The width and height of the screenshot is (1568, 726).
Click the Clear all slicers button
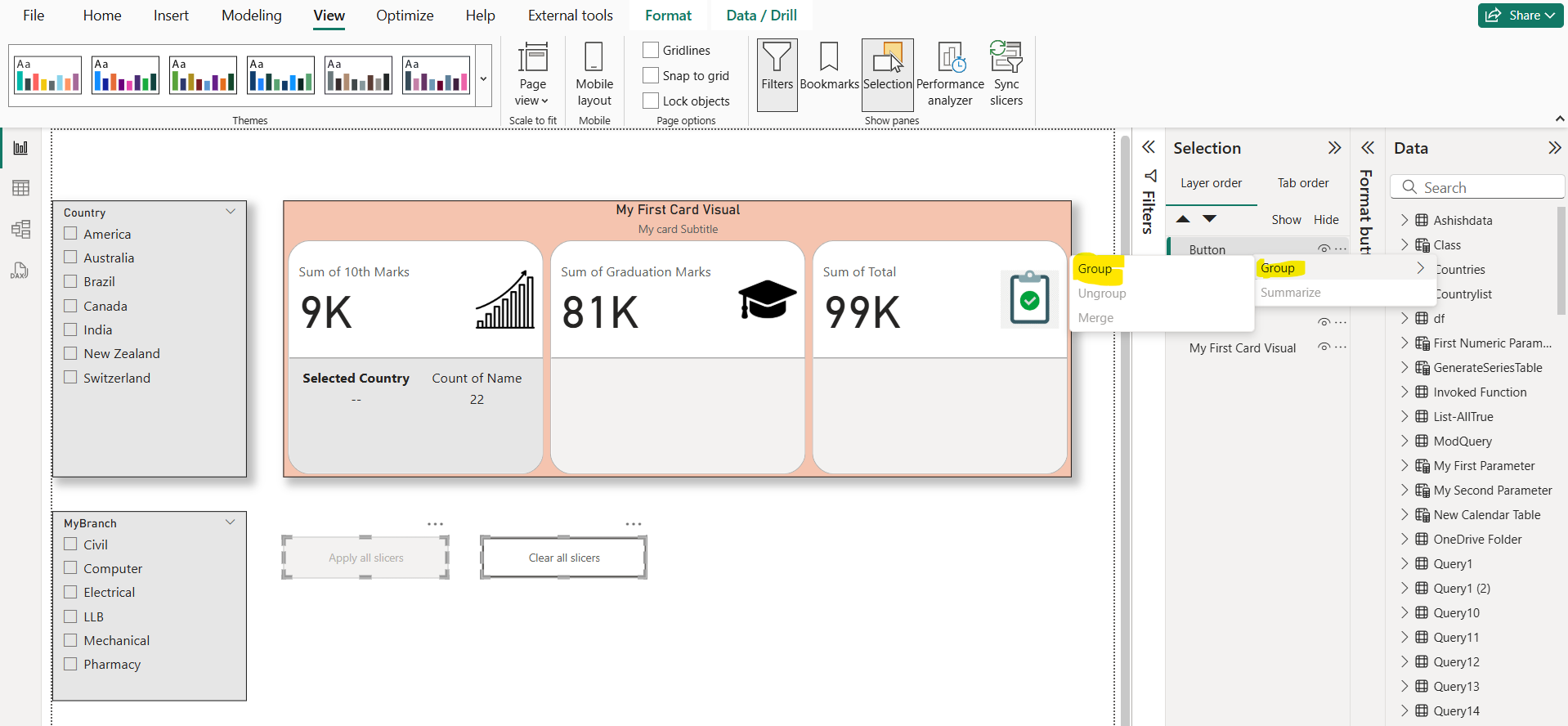[x=564, y=558]
